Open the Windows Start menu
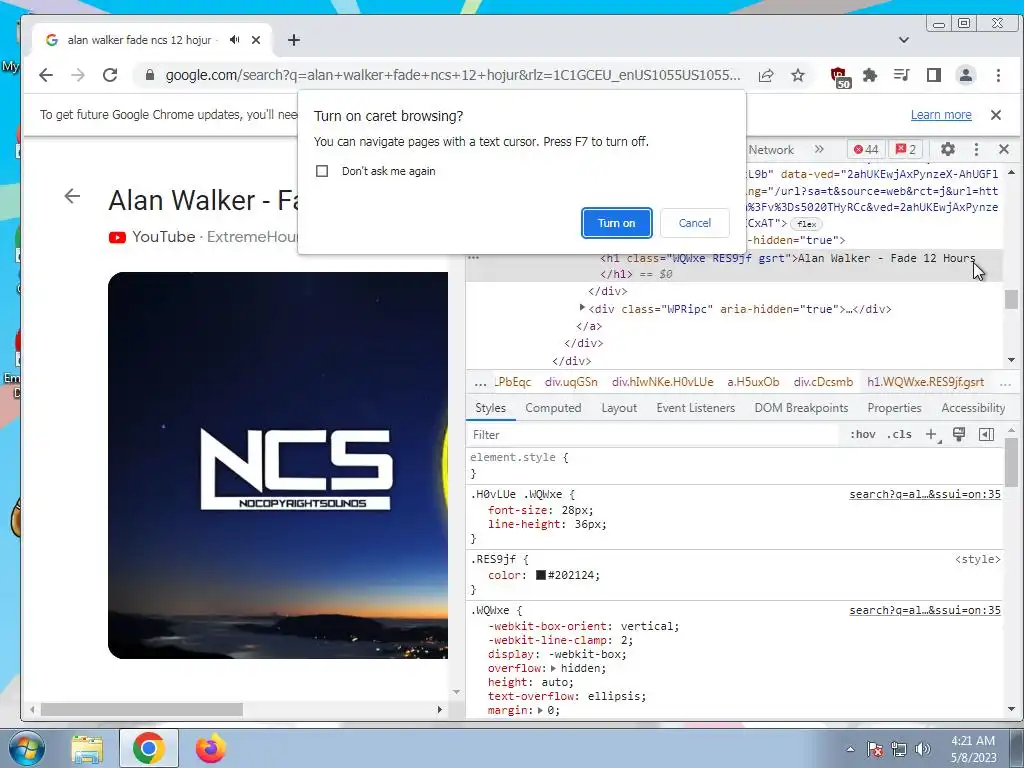The image size is (1024, 768). coord(26,749)
